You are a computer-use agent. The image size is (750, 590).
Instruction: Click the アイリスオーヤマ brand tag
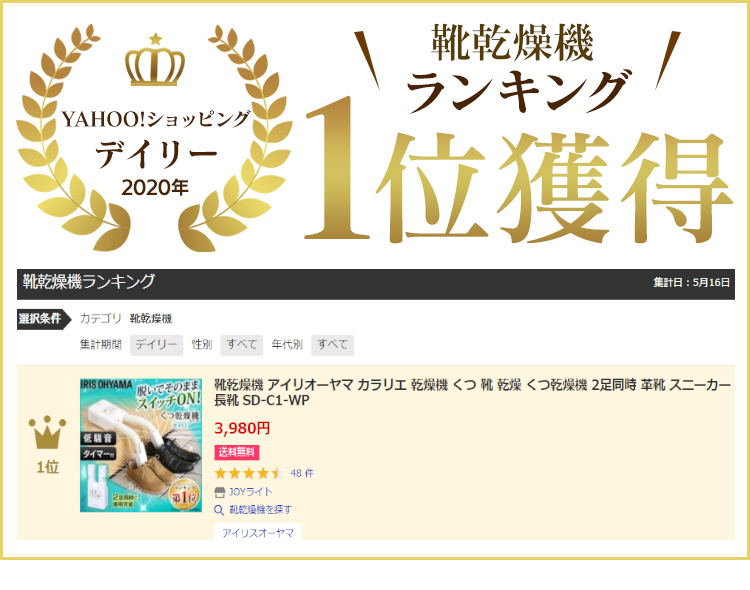point(258,533)
